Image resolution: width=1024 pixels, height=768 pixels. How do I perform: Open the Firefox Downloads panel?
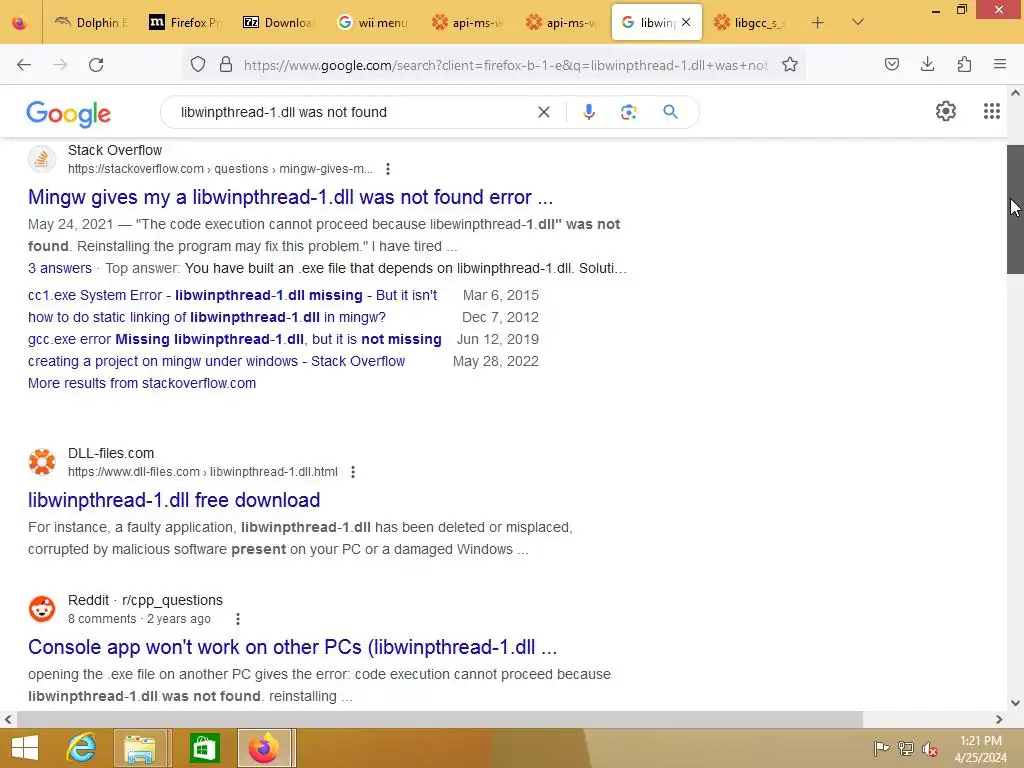927,64
